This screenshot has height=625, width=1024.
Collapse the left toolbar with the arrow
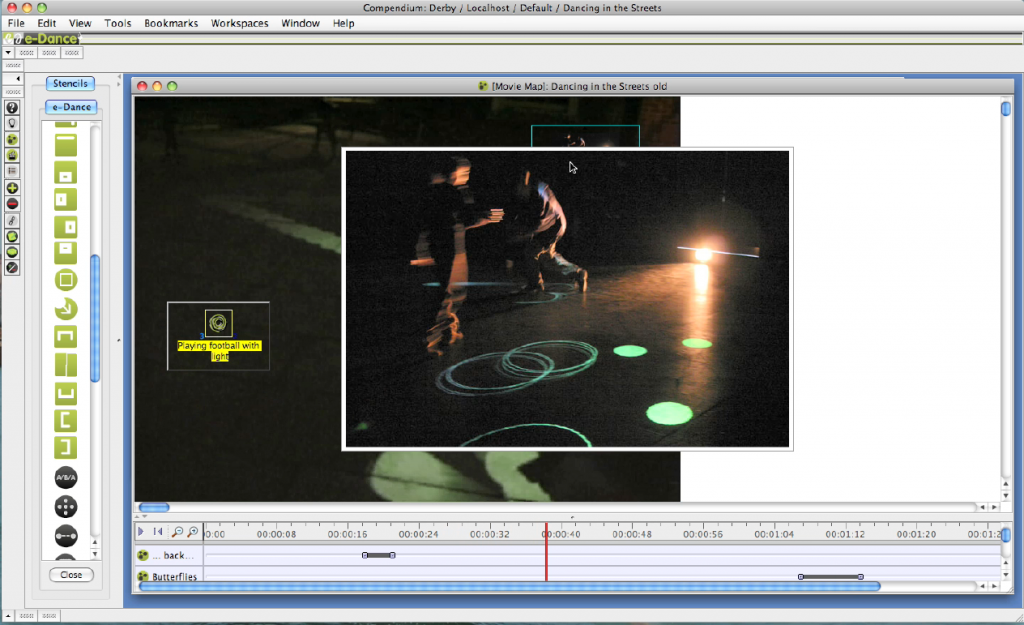pos(18,78)
